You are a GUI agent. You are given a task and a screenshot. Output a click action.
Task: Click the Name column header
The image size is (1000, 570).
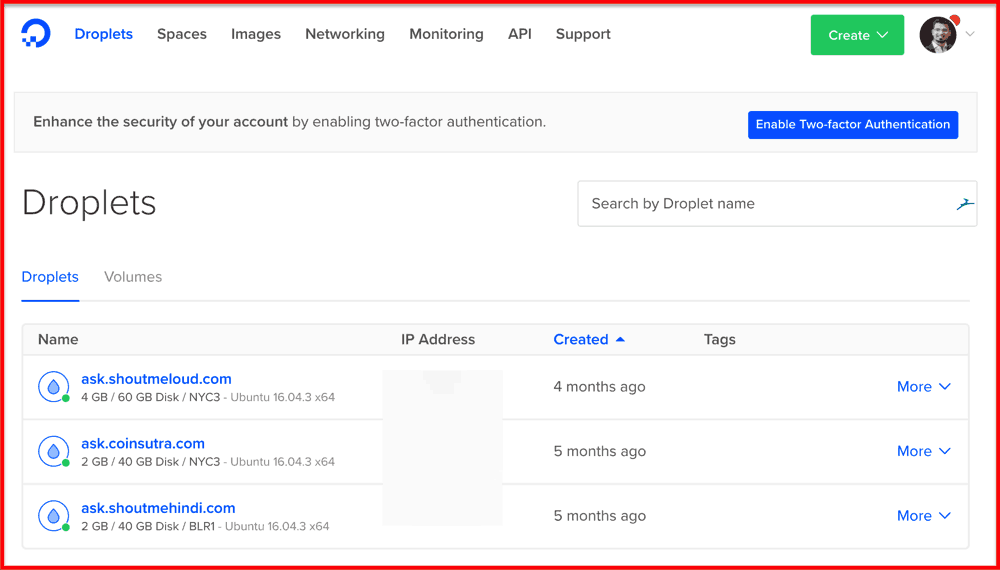[x=58, y=340]
